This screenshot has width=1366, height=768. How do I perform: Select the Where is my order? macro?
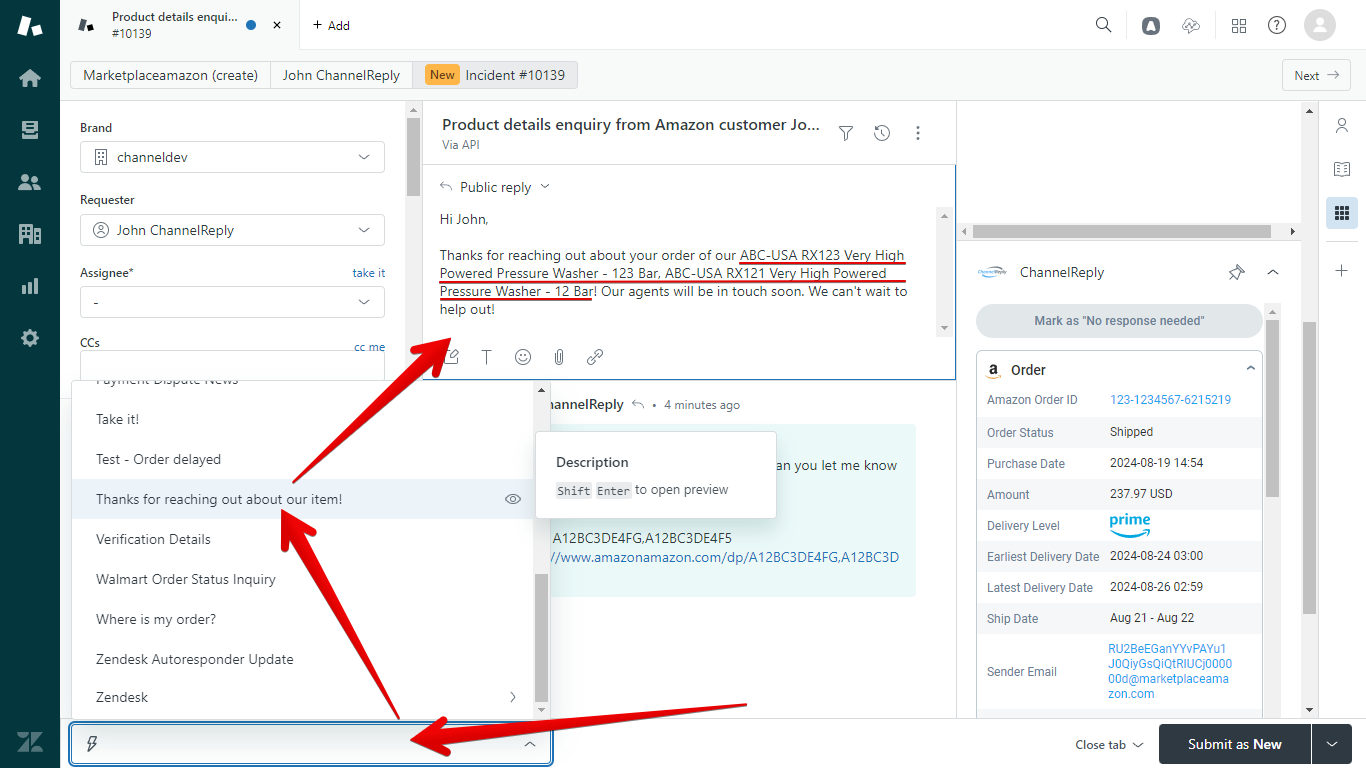(x=303, y=619)
